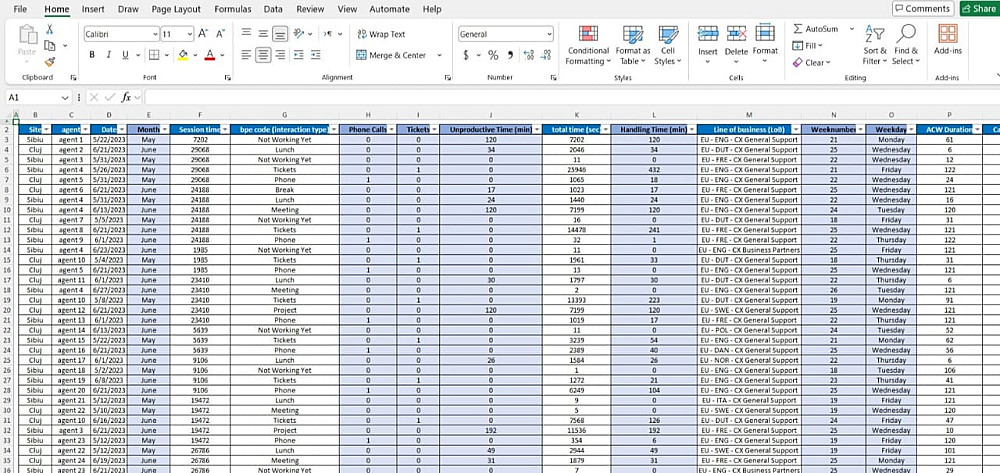The width and height of the screenshot is (1000, 473).
Task: Switch to the Review tab
Action: [x=310, y=9]
